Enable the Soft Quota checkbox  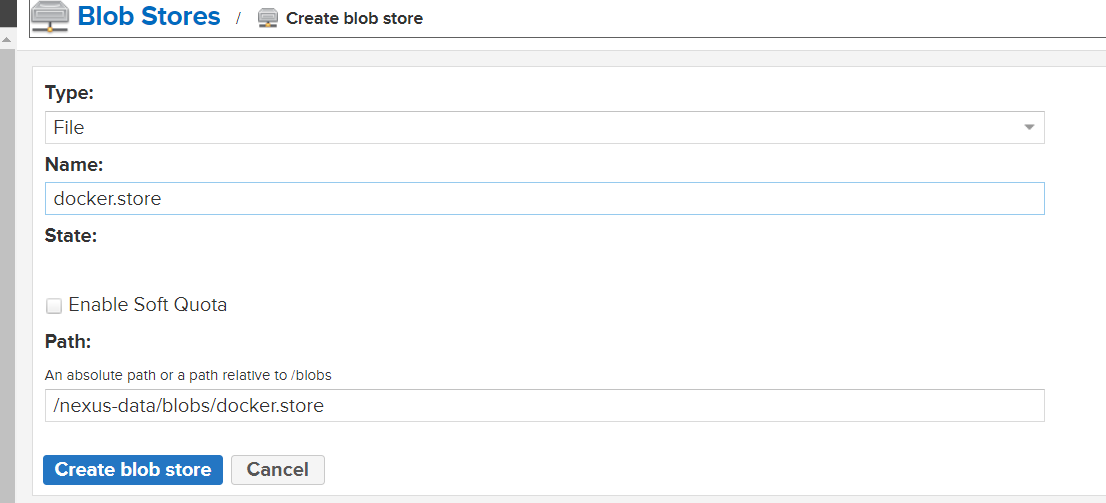(54, 306)
